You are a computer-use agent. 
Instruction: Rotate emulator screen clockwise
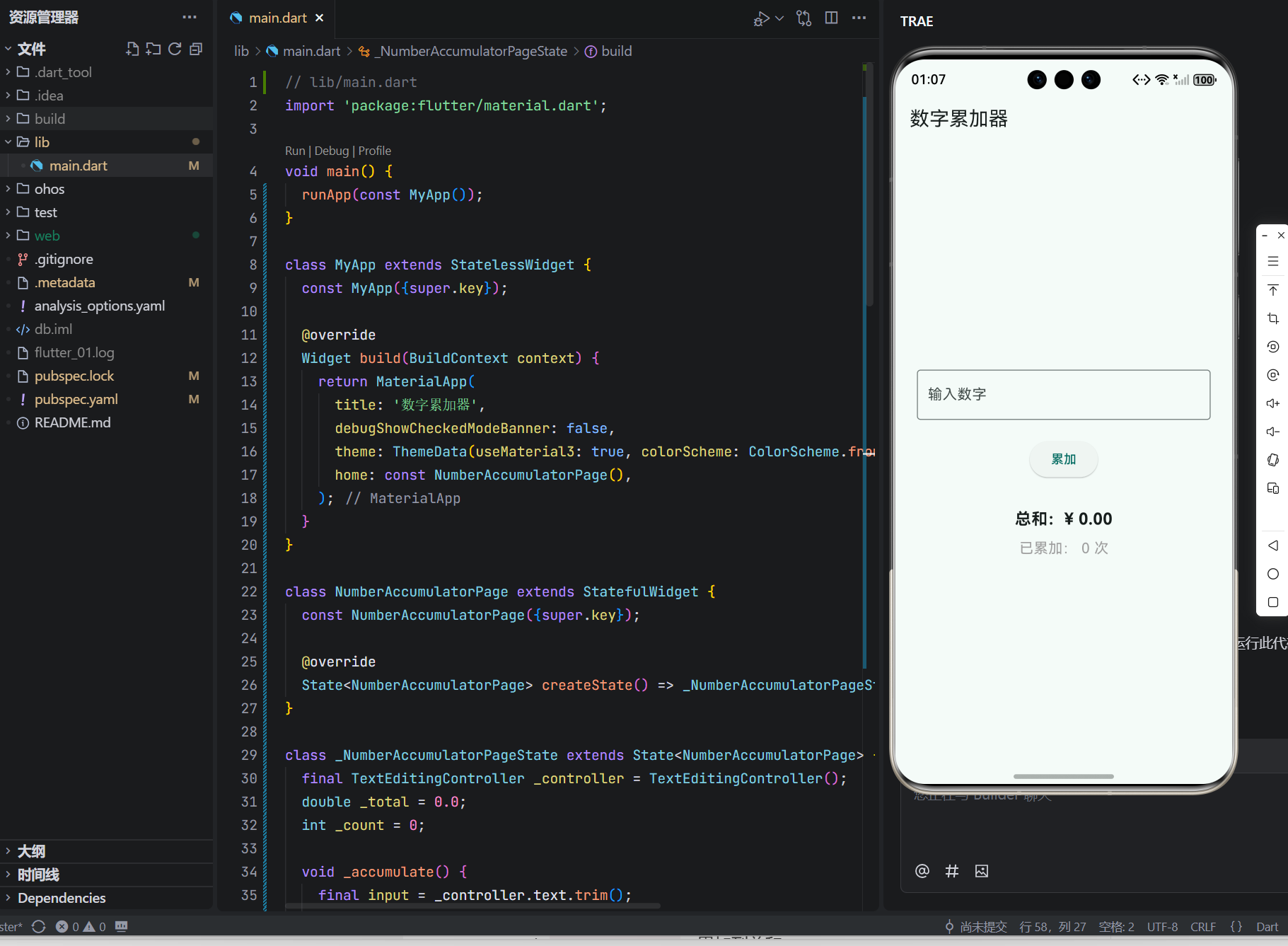click(1273, 375)
